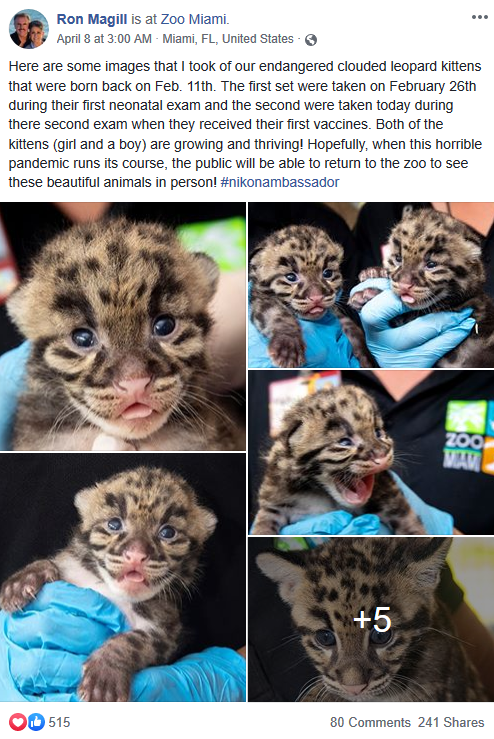Open the three-dot post options menu
The height and width of the screenshot is (739, 494).
coord(479,17)
